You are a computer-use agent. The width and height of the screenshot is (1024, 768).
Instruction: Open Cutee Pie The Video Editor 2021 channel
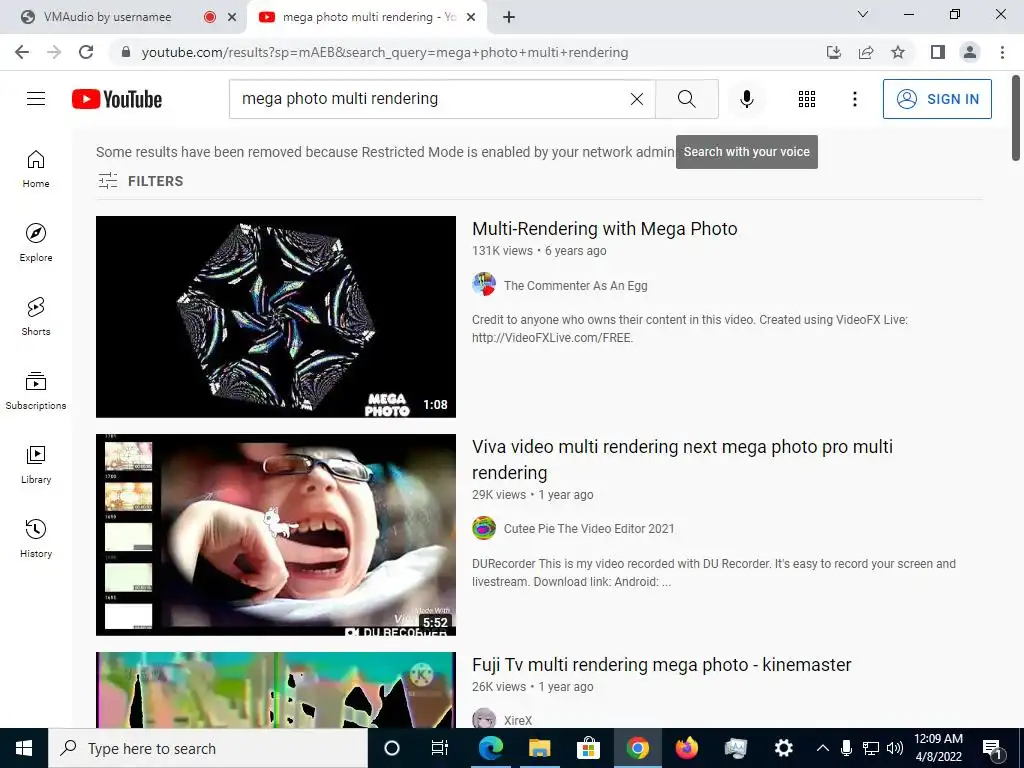(589, 528)
